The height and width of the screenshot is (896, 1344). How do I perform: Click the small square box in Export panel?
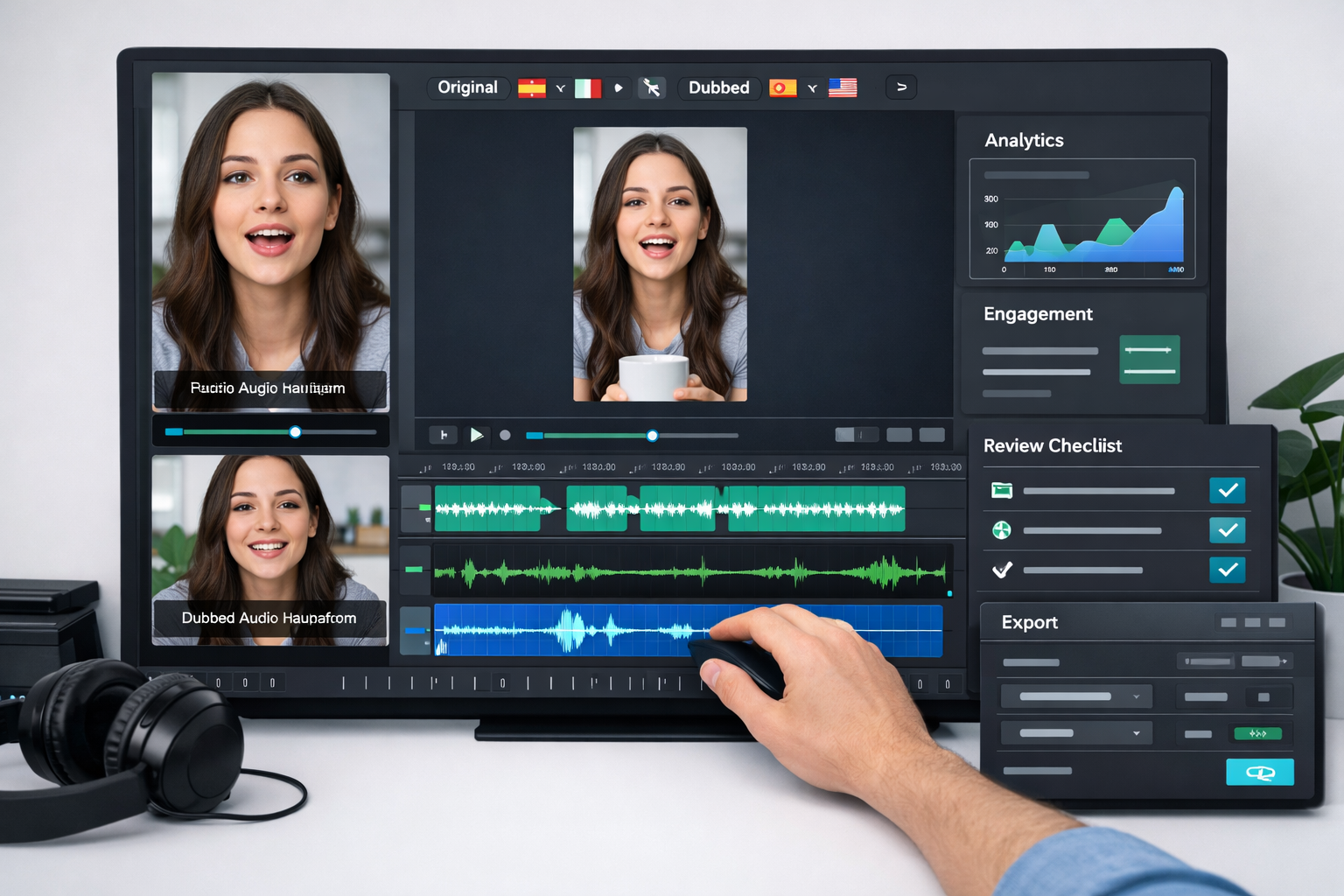click(x=1263, y=697)
